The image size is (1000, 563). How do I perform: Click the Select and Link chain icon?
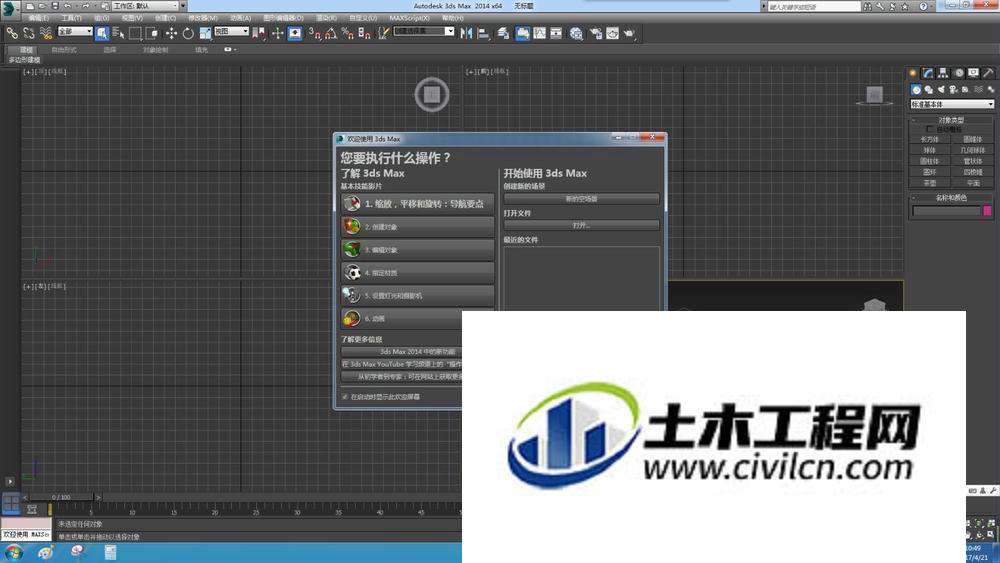coord(12,33)
